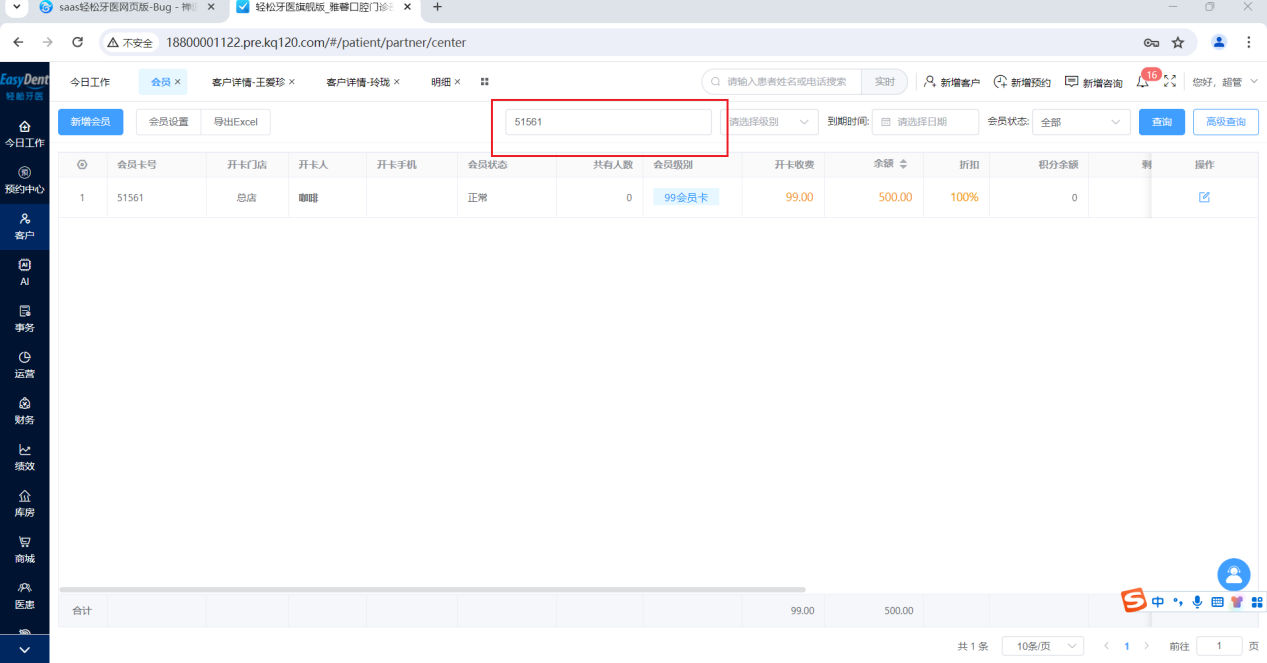The image size is (1267, 663).
Task: Click the IME microphone voice input icon
Action: point(1197,602)
